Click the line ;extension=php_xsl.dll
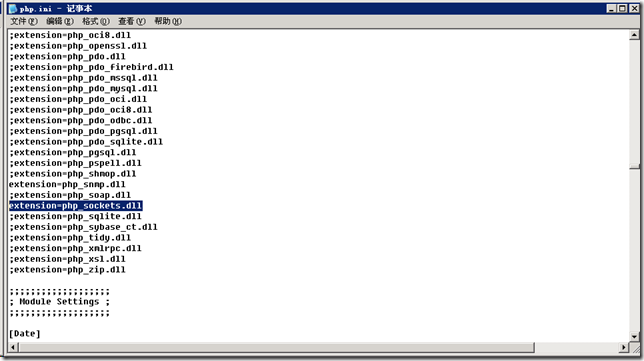Image resolution: width=644 pixels, height=361 pixels. [67, 259]
